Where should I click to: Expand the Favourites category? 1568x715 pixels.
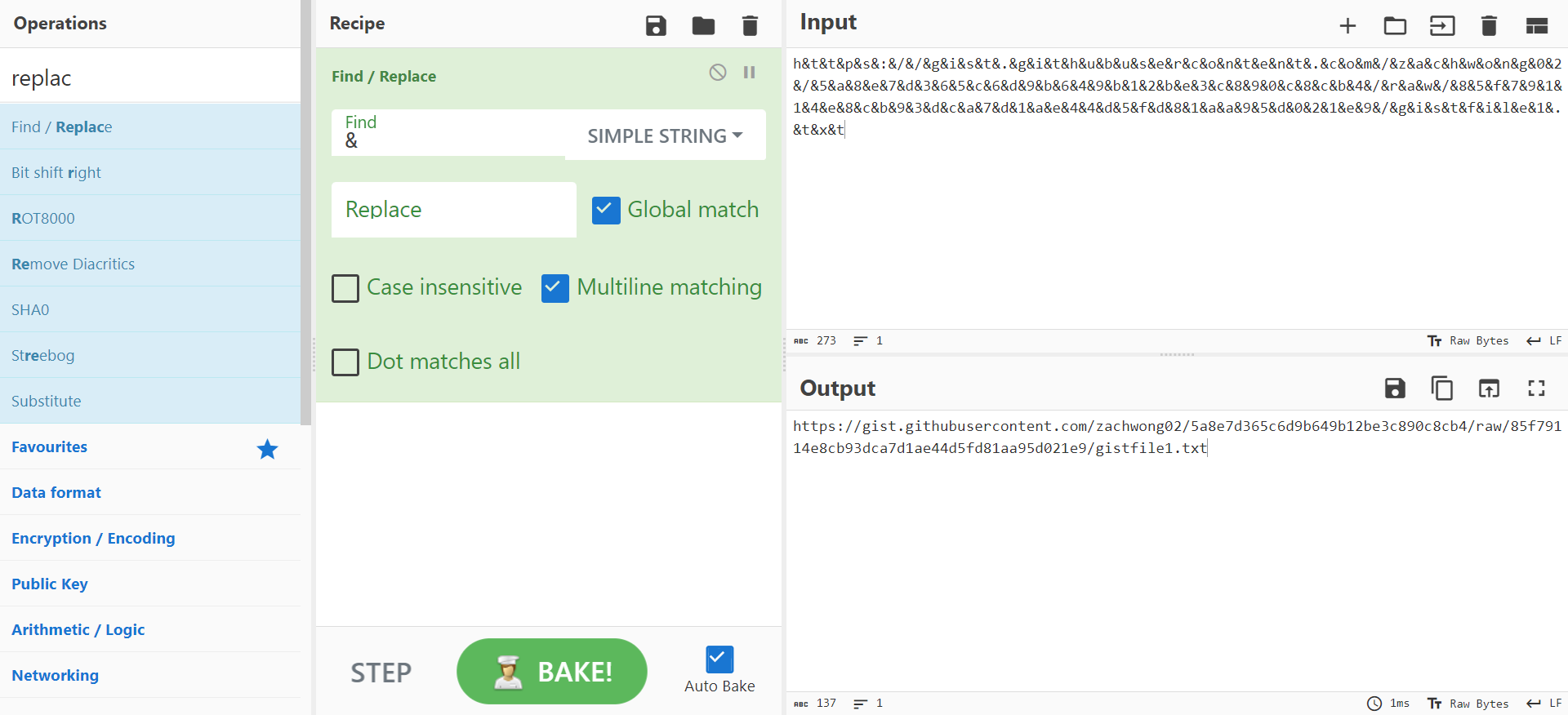150,446
